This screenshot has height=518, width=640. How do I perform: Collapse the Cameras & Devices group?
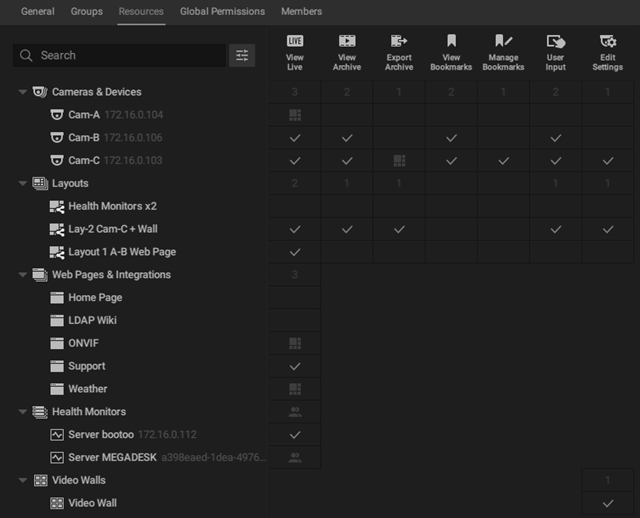point(23,92)
